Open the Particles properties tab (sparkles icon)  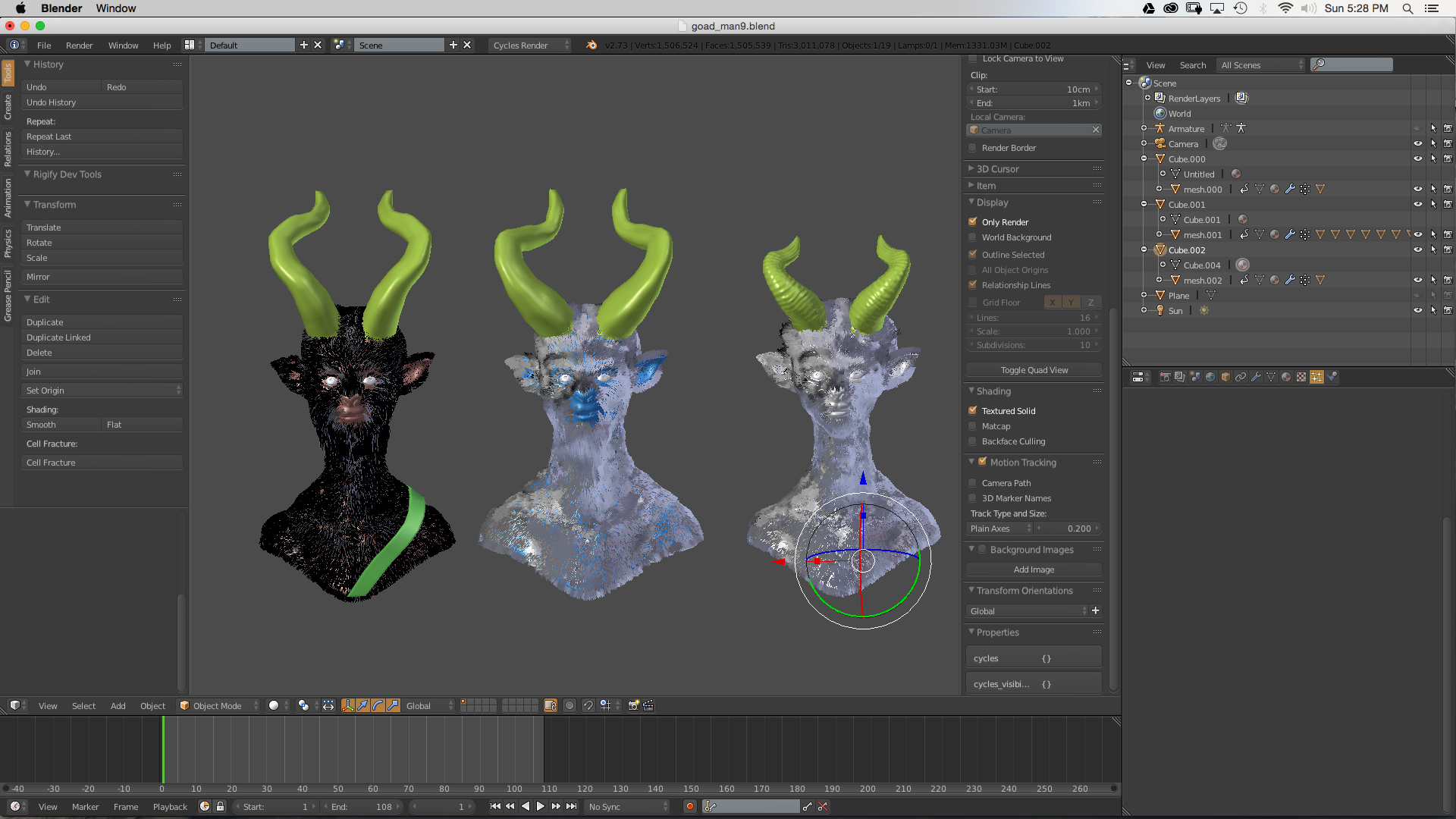tap(1316, 377)
